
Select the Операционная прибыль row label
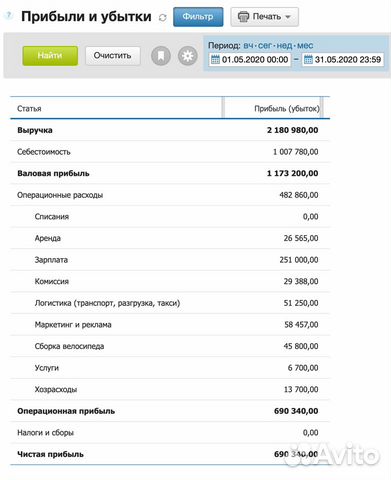pyautogui.click(x=66, y=411)
